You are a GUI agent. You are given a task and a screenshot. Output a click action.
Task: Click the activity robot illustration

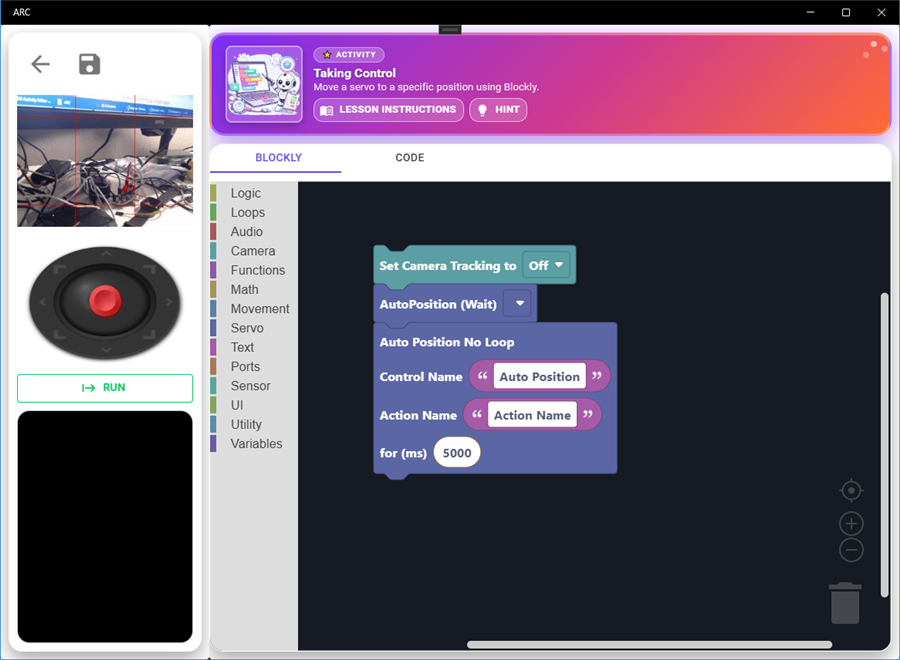pyautogui.click(x=264, y=84)
